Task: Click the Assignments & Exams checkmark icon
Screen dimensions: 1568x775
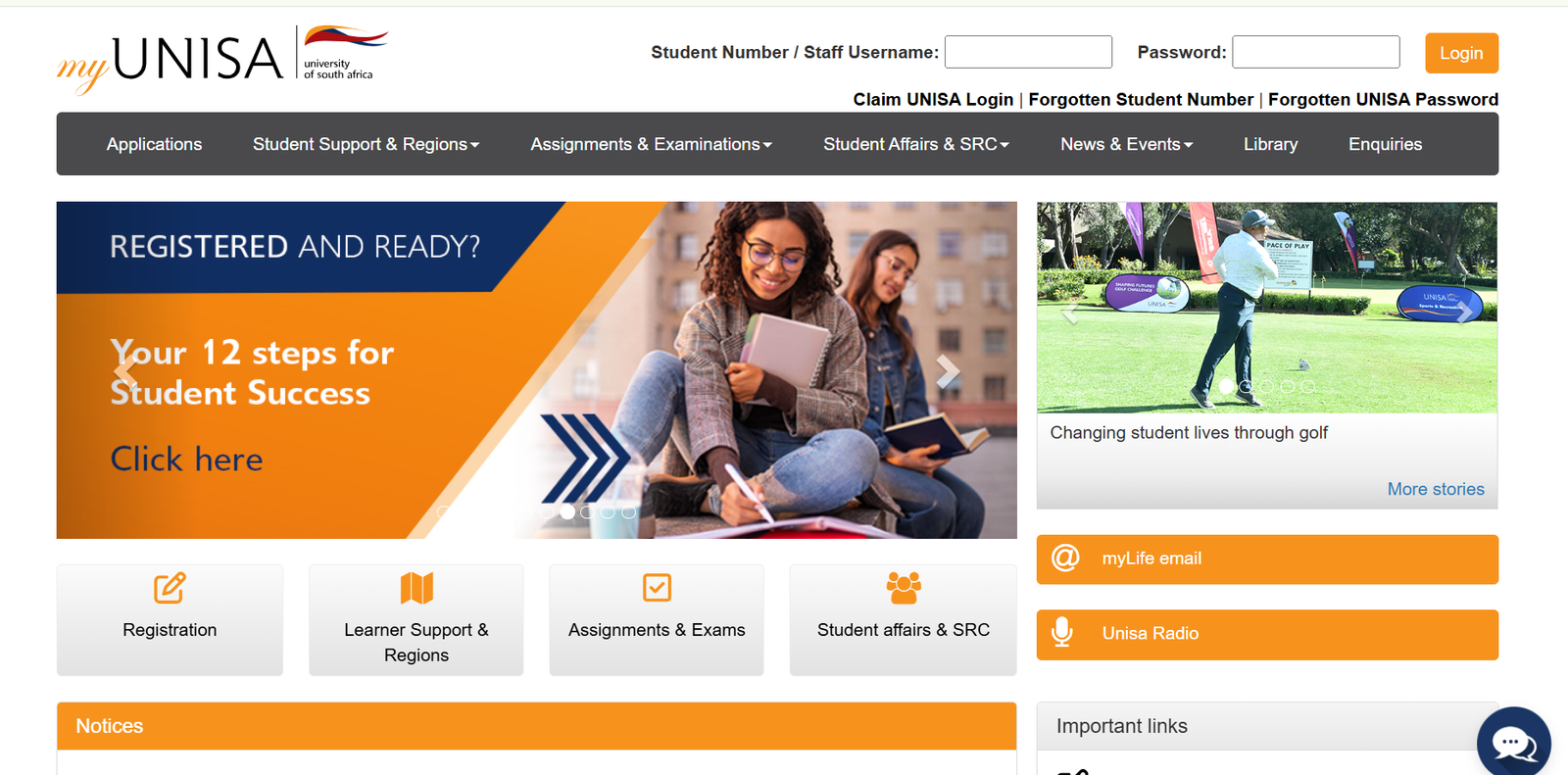Action: (657, 588)
